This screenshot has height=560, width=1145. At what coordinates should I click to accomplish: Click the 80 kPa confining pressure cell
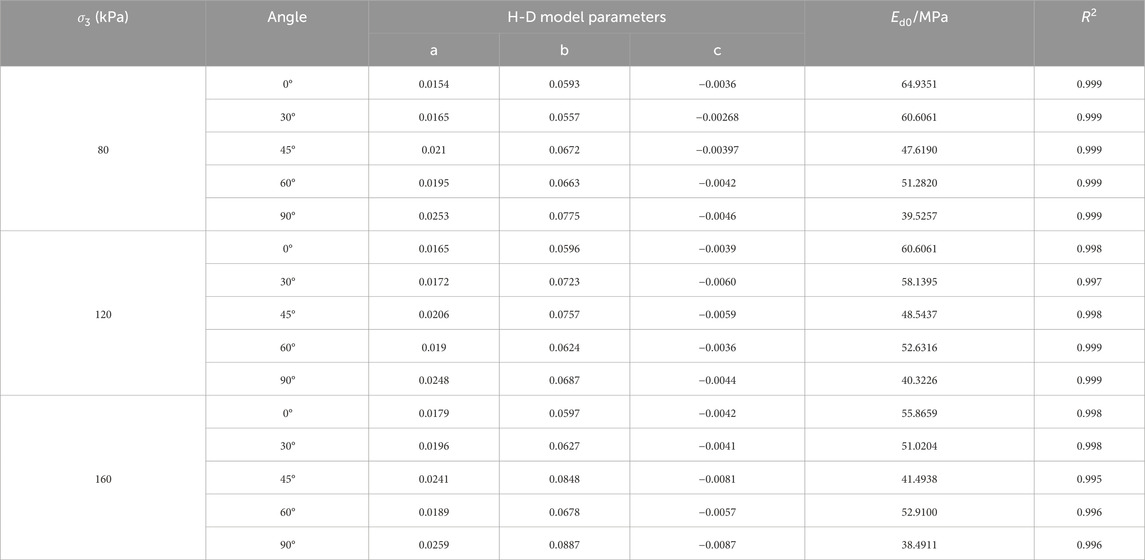click(102, 150)
